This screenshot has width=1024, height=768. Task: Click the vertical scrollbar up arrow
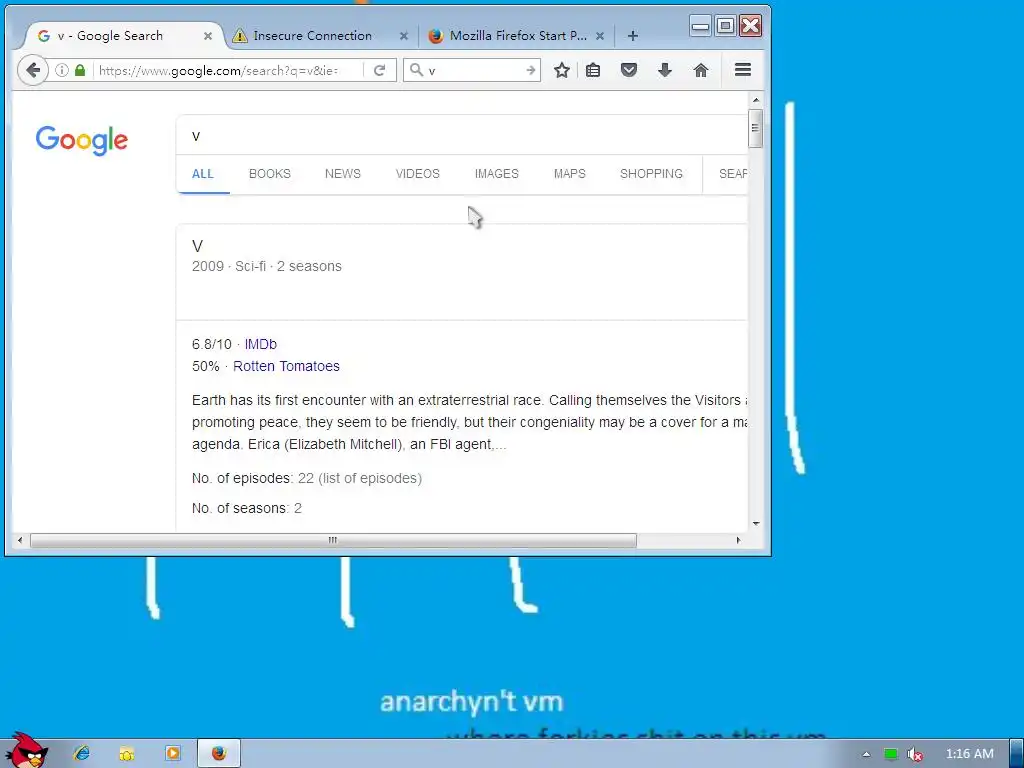(756, 100)
